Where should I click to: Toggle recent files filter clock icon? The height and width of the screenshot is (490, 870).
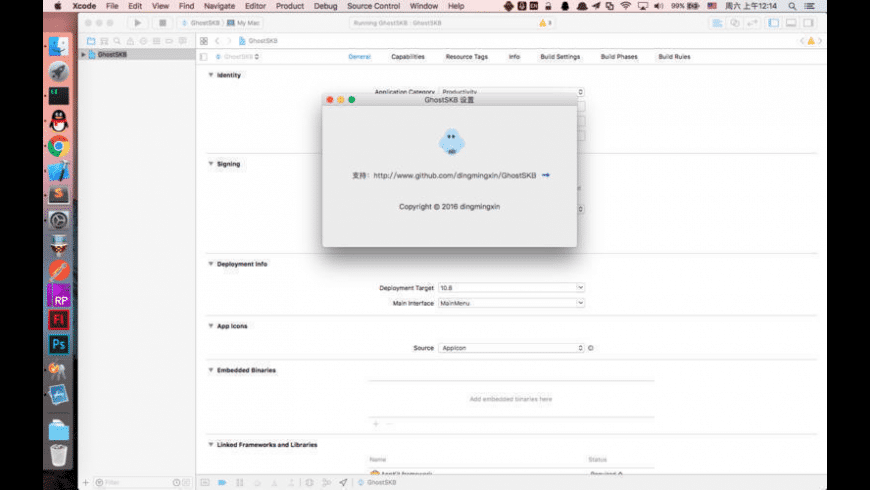[176, 482]
